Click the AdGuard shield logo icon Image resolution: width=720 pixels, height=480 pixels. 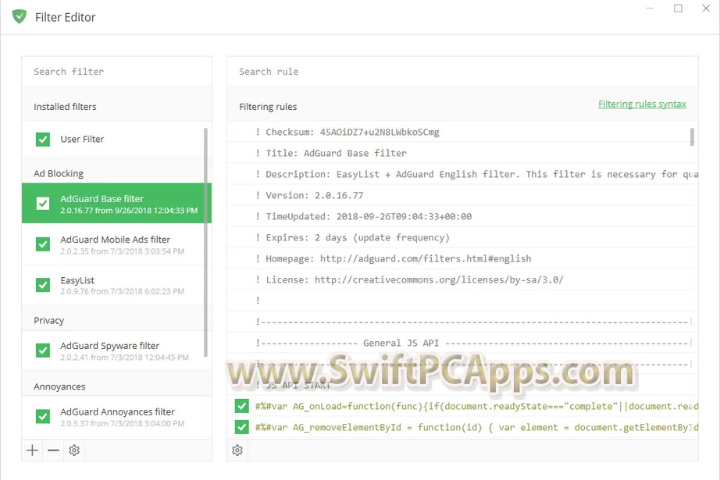pyautogui.click(x=19, y=17)
